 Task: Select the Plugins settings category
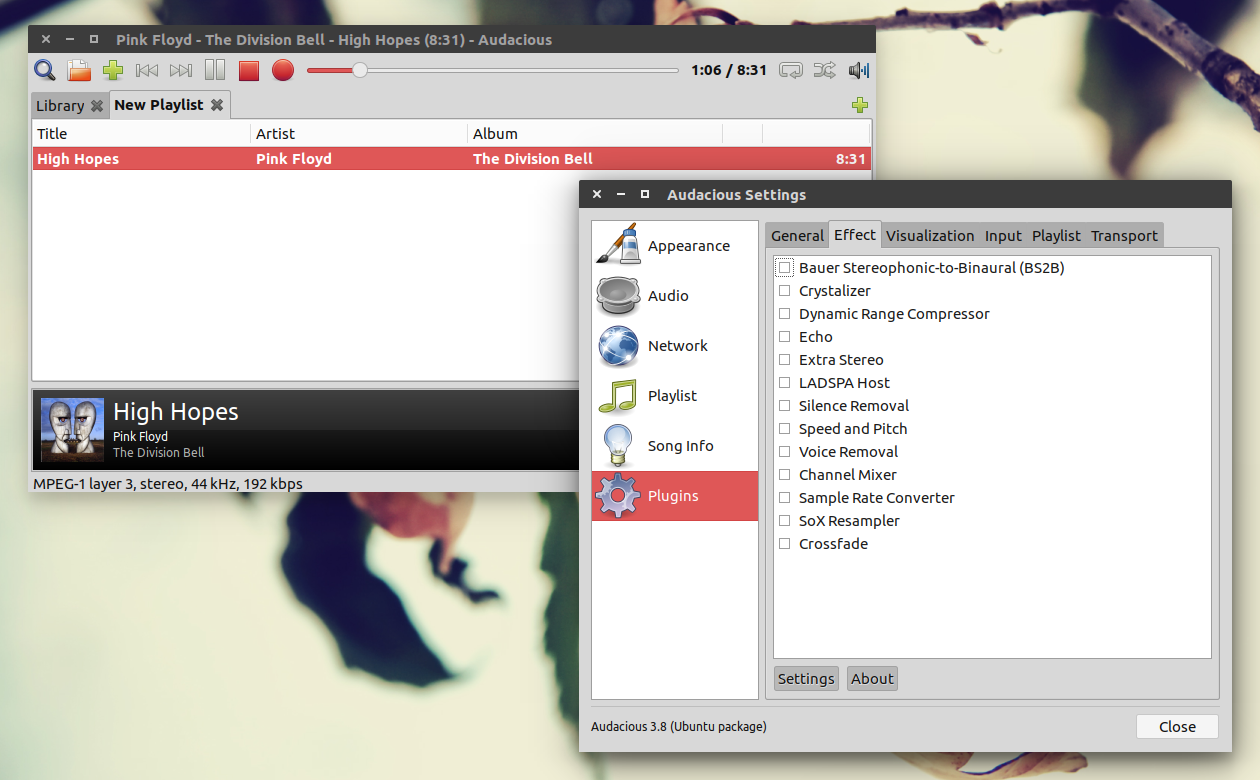(x=675, y=496)
